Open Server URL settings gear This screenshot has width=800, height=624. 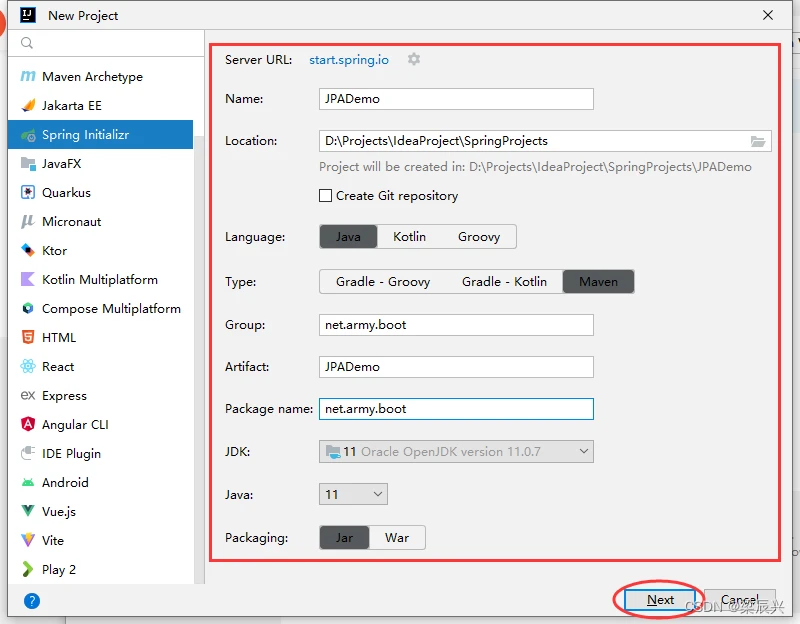pos(414,60)
